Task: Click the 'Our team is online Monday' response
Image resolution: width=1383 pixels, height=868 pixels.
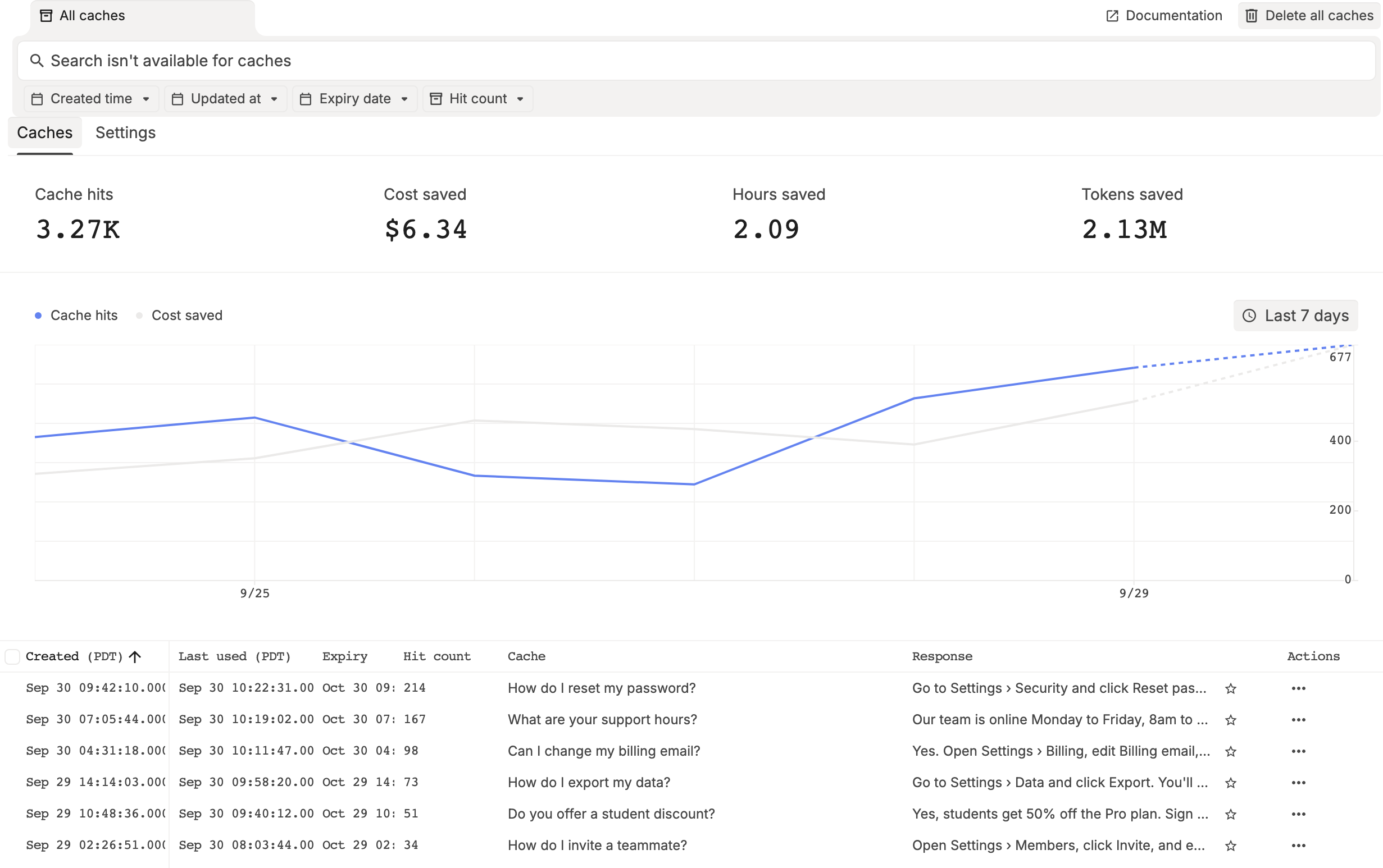Action: [x=1059, y=720]
